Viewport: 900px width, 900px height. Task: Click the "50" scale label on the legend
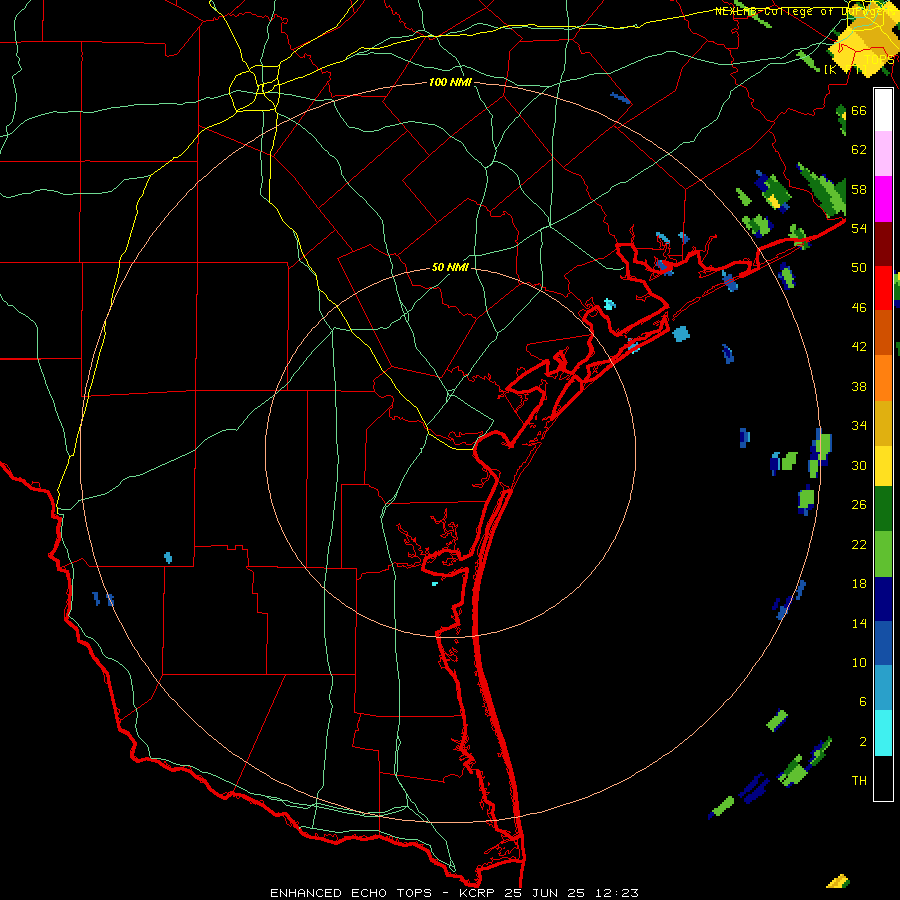[859, 268]
